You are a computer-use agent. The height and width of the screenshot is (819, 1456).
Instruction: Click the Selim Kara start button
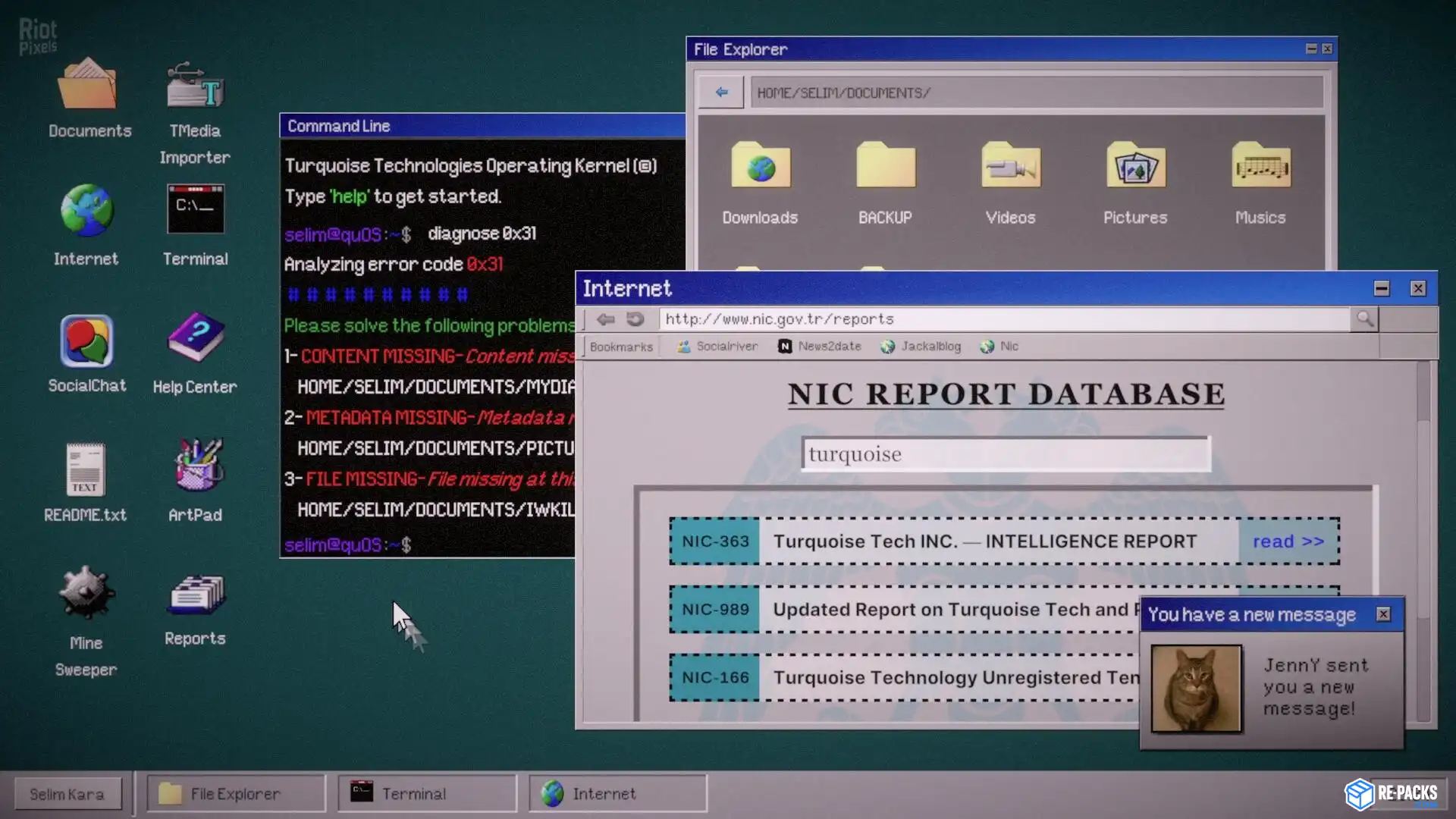point(67,794)
